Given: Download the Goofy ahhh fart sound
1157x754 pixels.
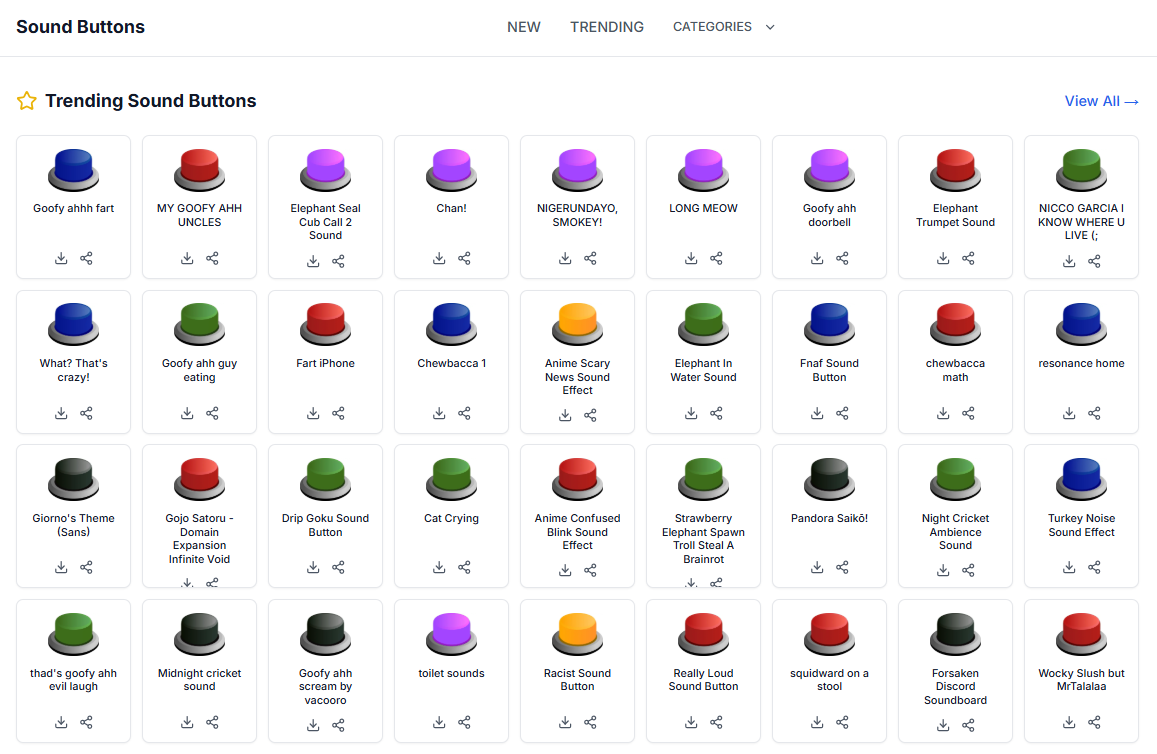Looking at the screenshot, I should pyautogui.click(x=61, y=258).
